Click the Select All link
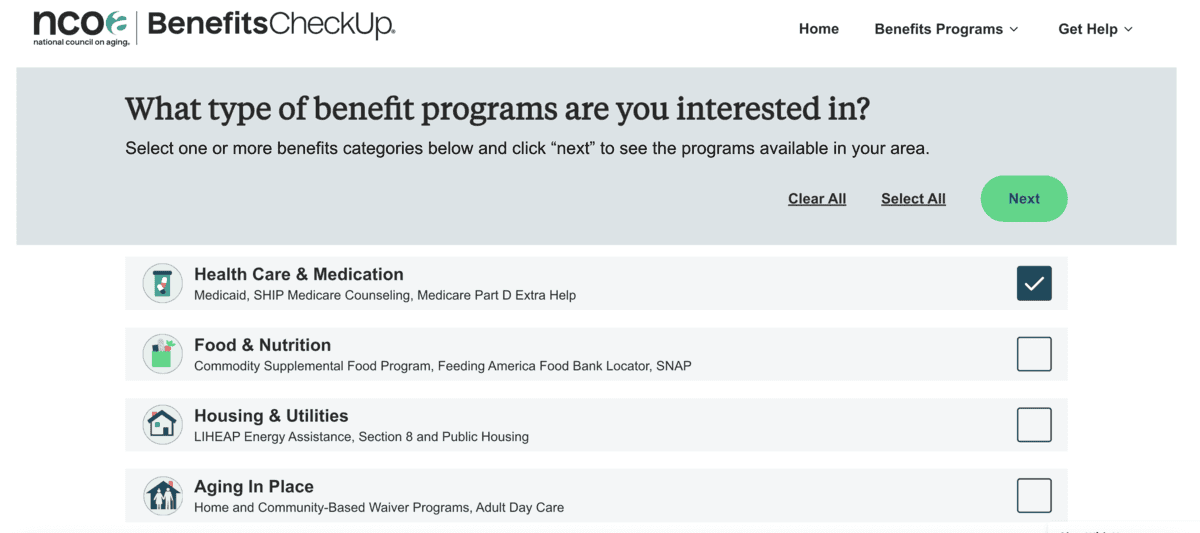The width and height of the screenshot is (1200, 533). coord(913,199)
